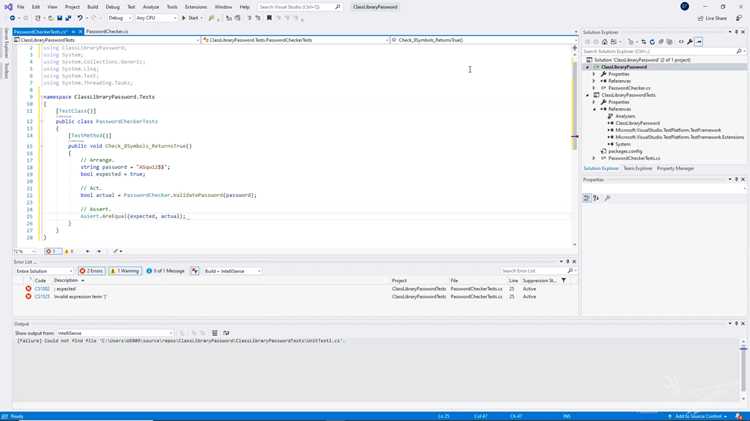
Task: Toggle Word Wrap in Output panel
Action: [226, 333]
